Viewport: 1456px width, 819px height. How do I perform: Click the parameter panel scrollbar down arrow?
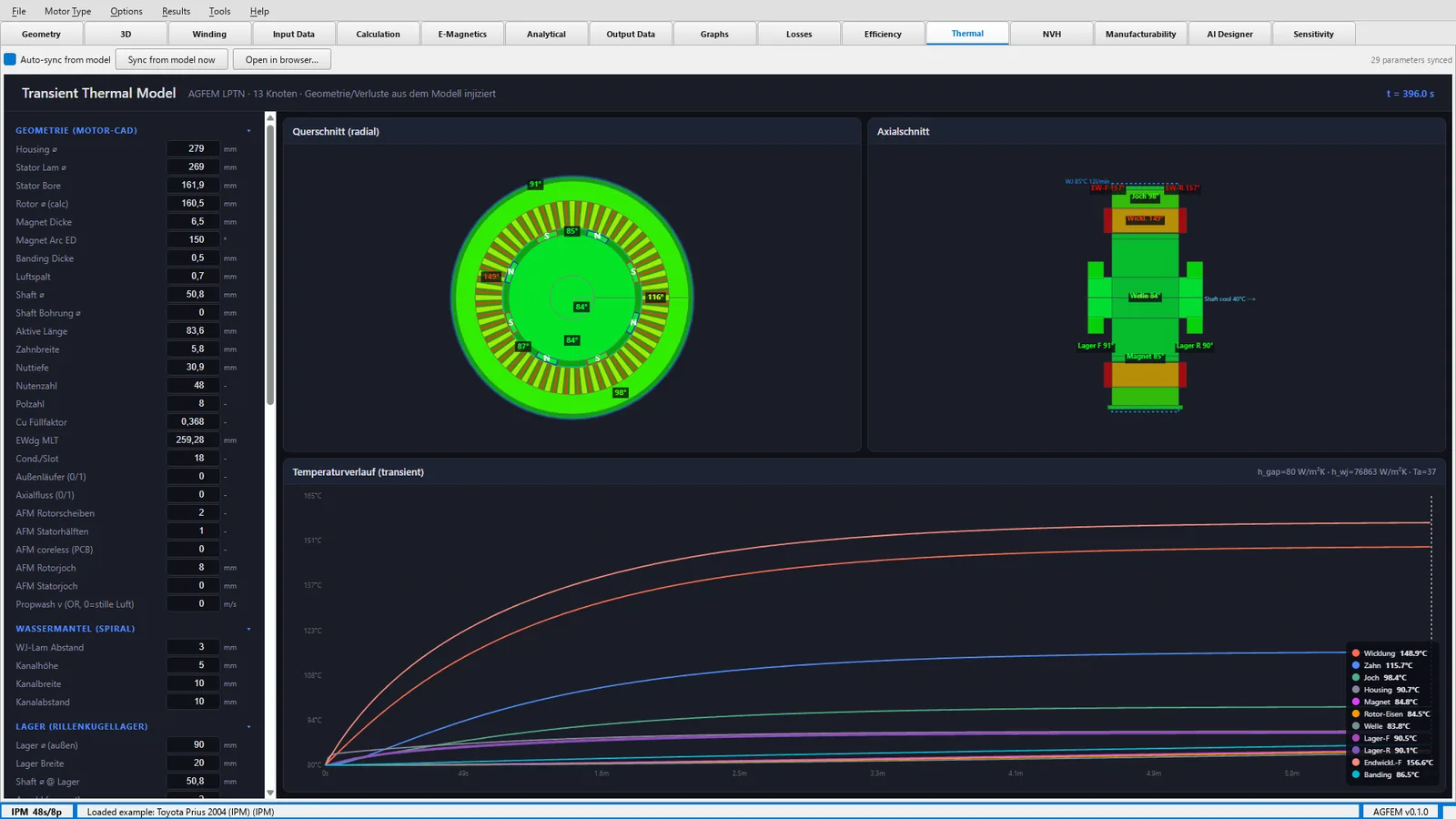pos(270,794)
